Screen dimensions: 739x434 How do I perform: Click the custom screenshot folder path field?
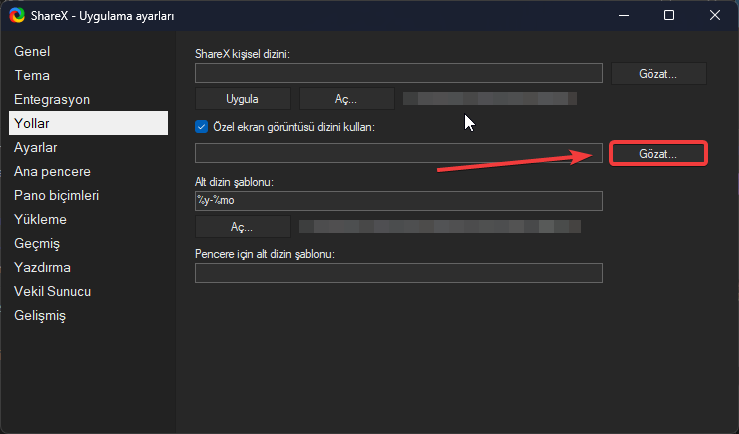(x=399, y=153)
